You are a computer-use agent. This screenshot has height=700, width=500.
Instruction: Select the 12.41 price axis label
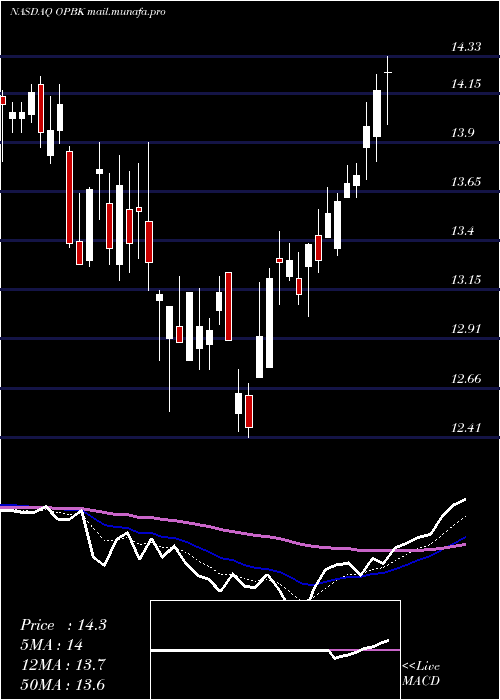click(x=466, y=428)
